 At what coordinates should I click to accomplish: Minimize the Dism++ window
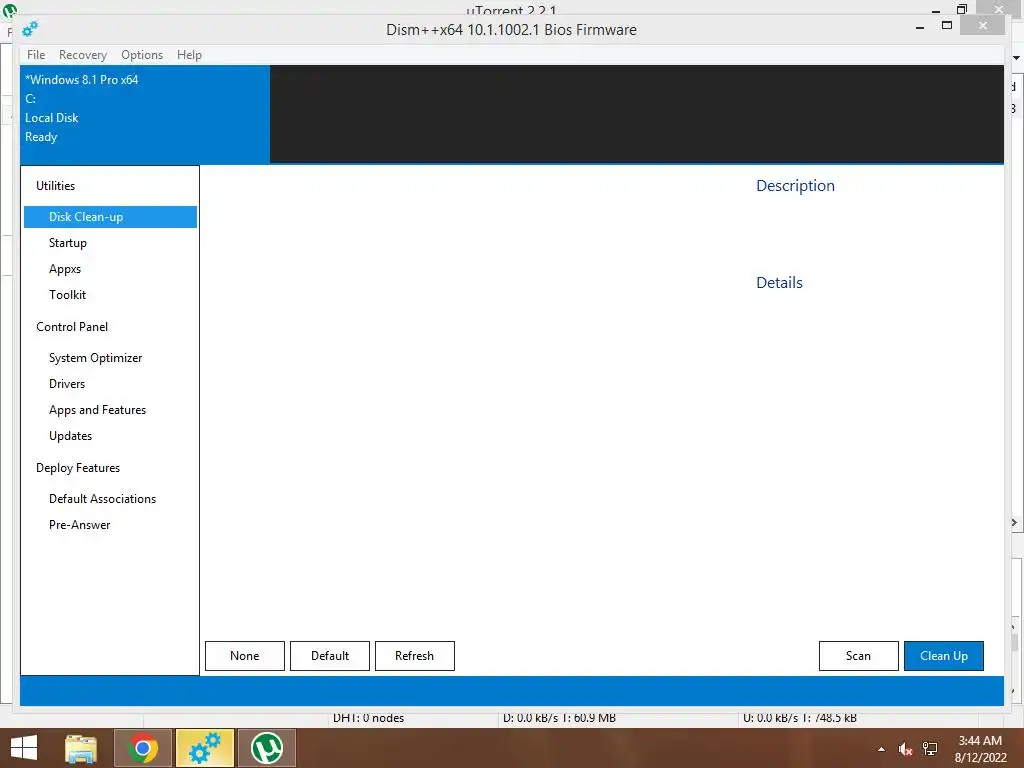(920, 27)
